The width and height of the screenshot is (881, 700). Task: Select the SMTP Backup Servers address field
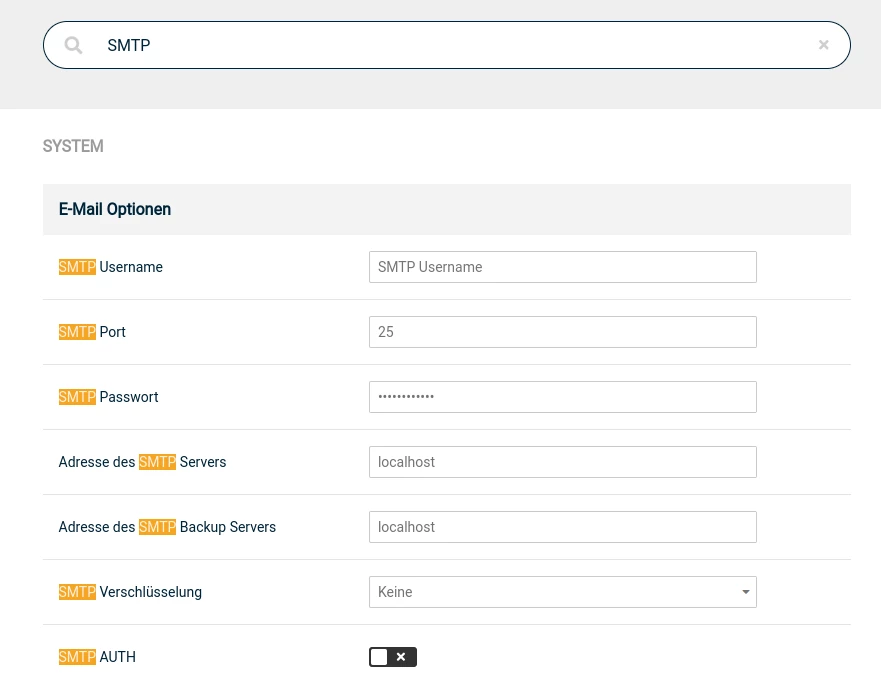562,527
